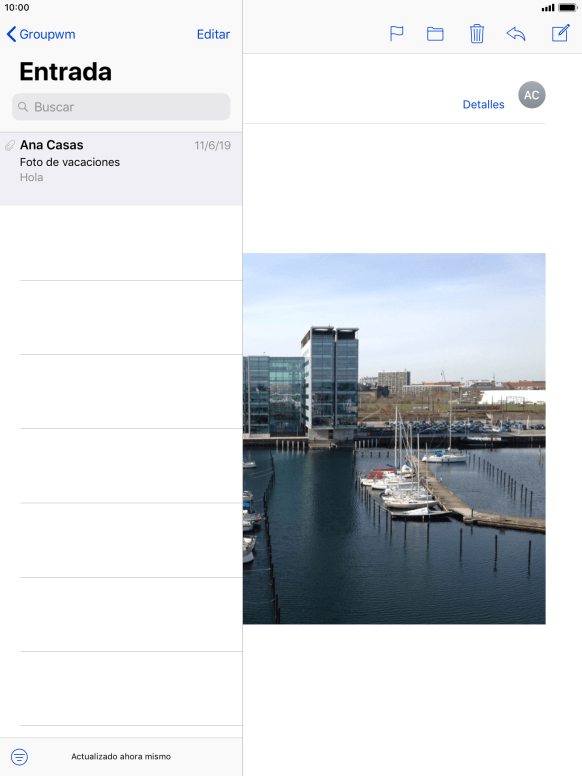Tap the paperclip attachment indicator
Viewport: 582px width, 776px height.
[x=10, y=146]
